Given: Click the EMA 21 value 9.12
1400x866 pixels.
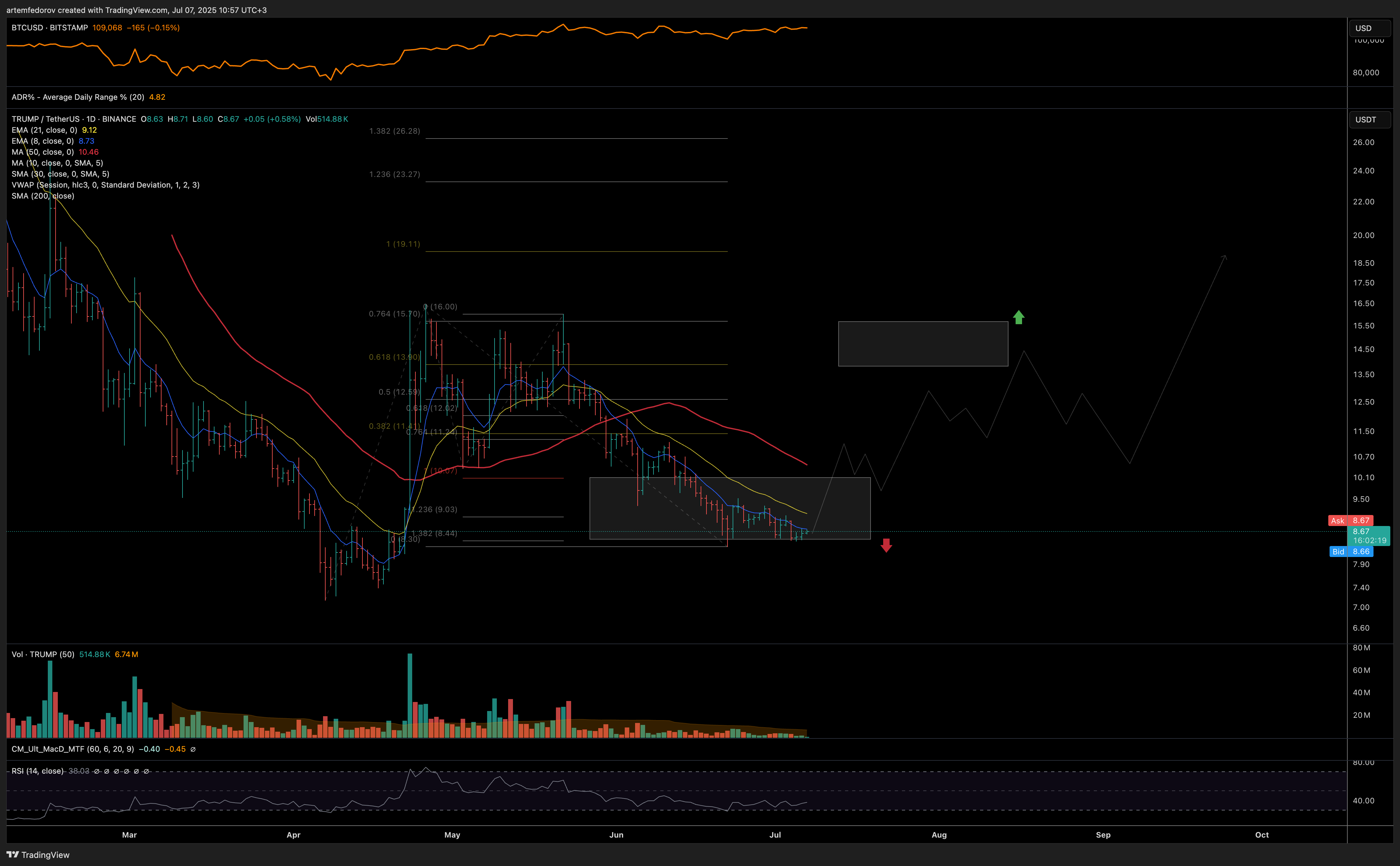Looking at the screenshot, I should (x=89, y=130).
